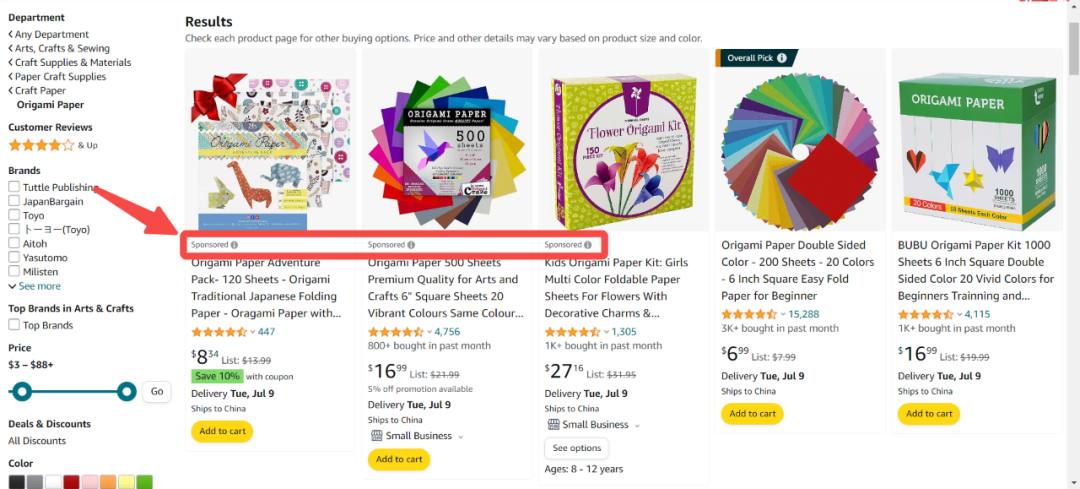Tick the JapanBargain brand filter
Screen dimensions: 1080x489
[14, 201]
